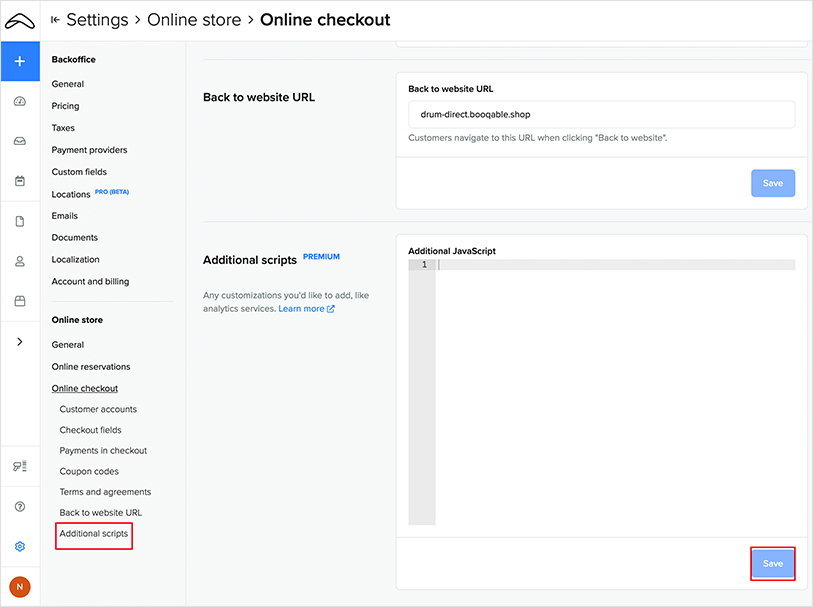The width and height of the screenshot is (813, 607).
Task: Open the customers person icon
Action: click(20, 261)
